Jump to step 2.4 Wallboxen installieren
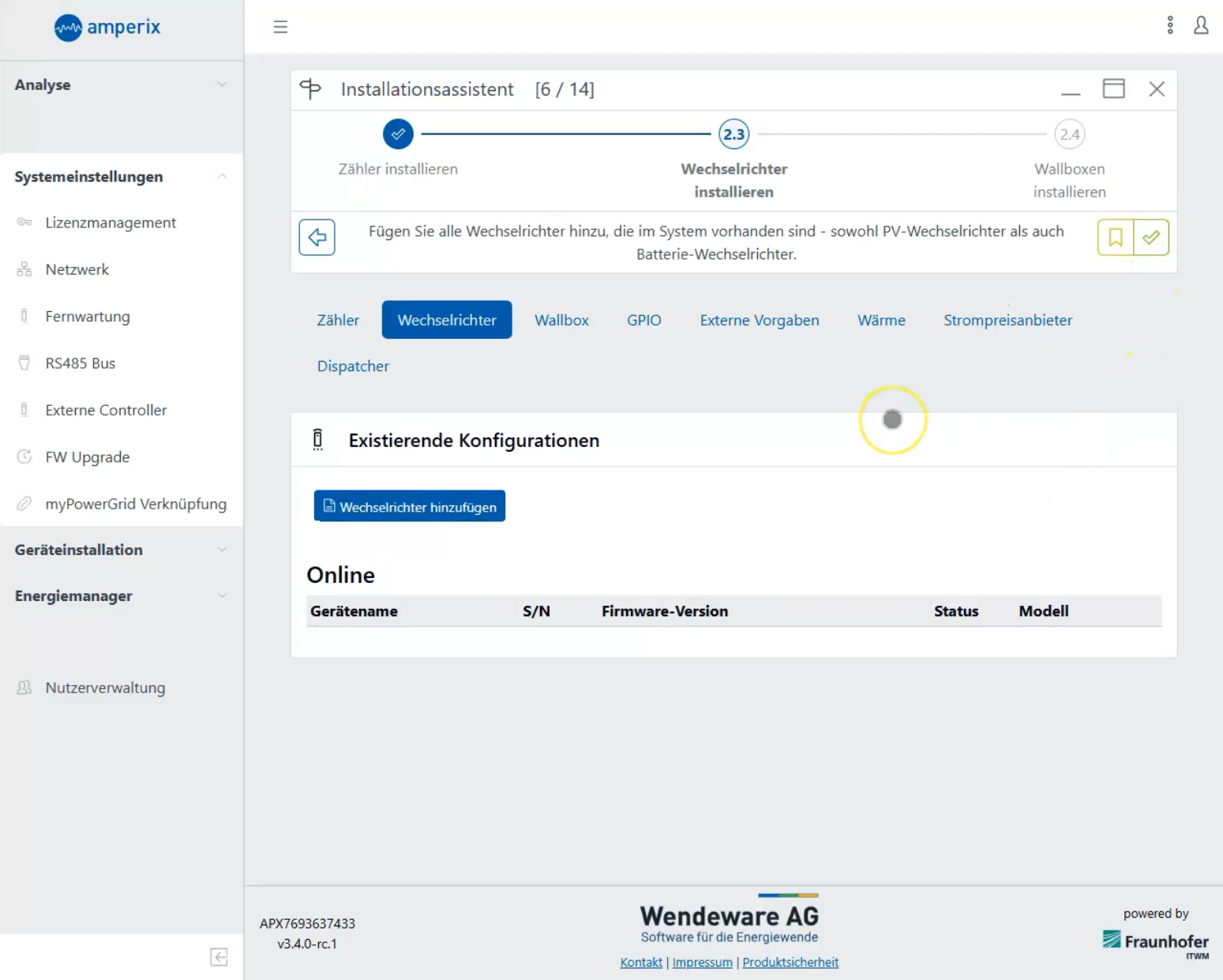 pos(1070,134)
